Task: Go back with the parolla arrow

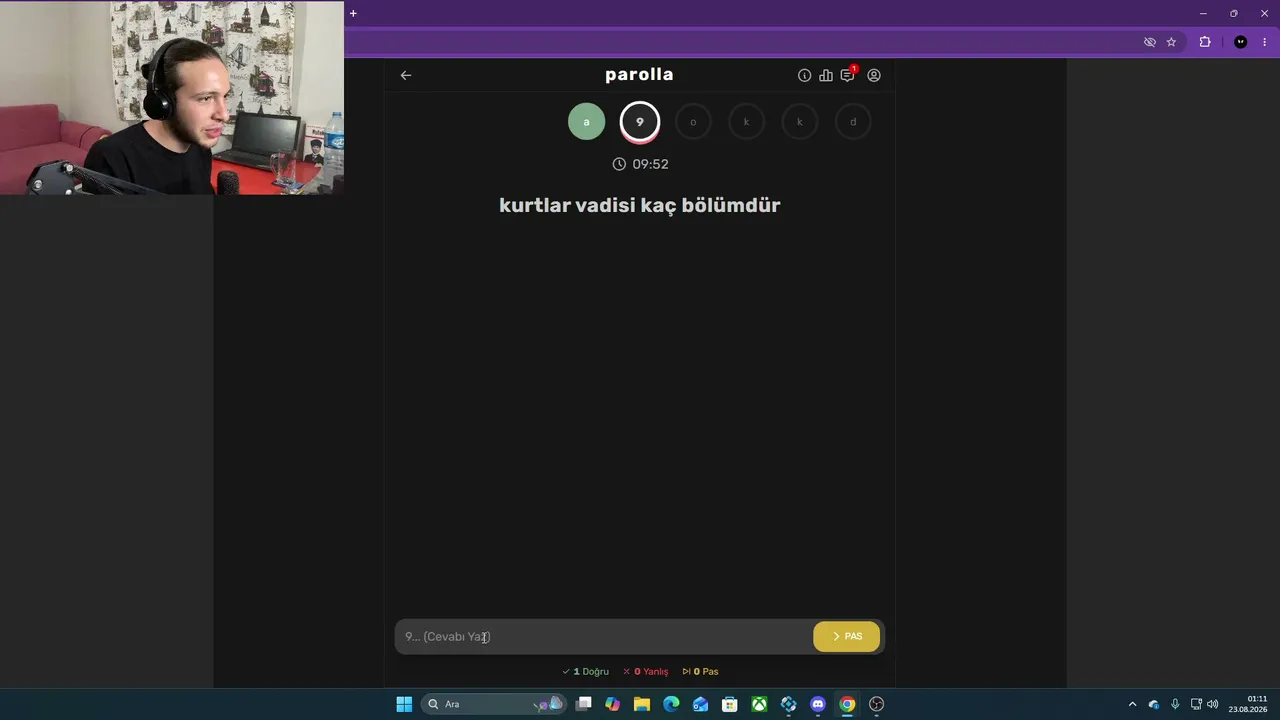Action: [x=406, y=75]
